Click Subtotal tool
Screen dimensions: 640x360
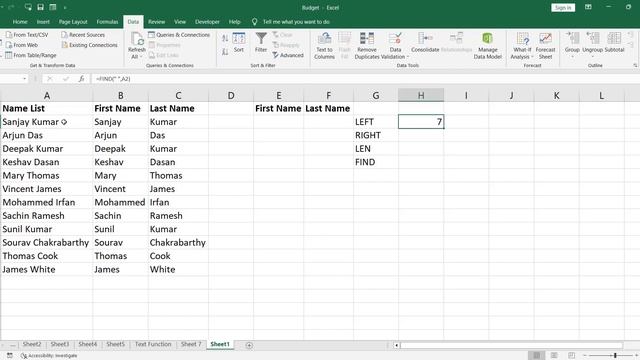(x=614, y=42)
